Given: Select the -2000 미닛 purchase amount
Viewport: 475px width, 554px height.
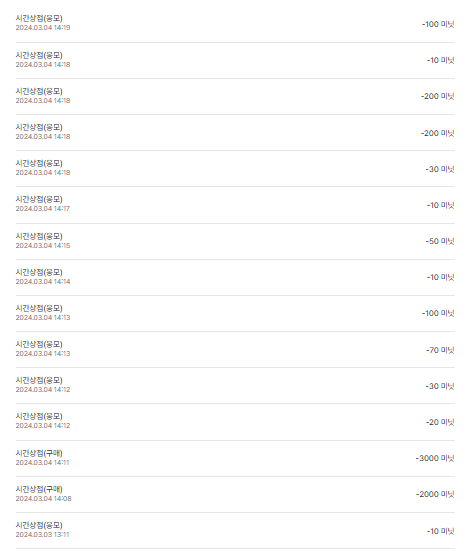Looking at the screenshot, I should click(x=435, y=494).
